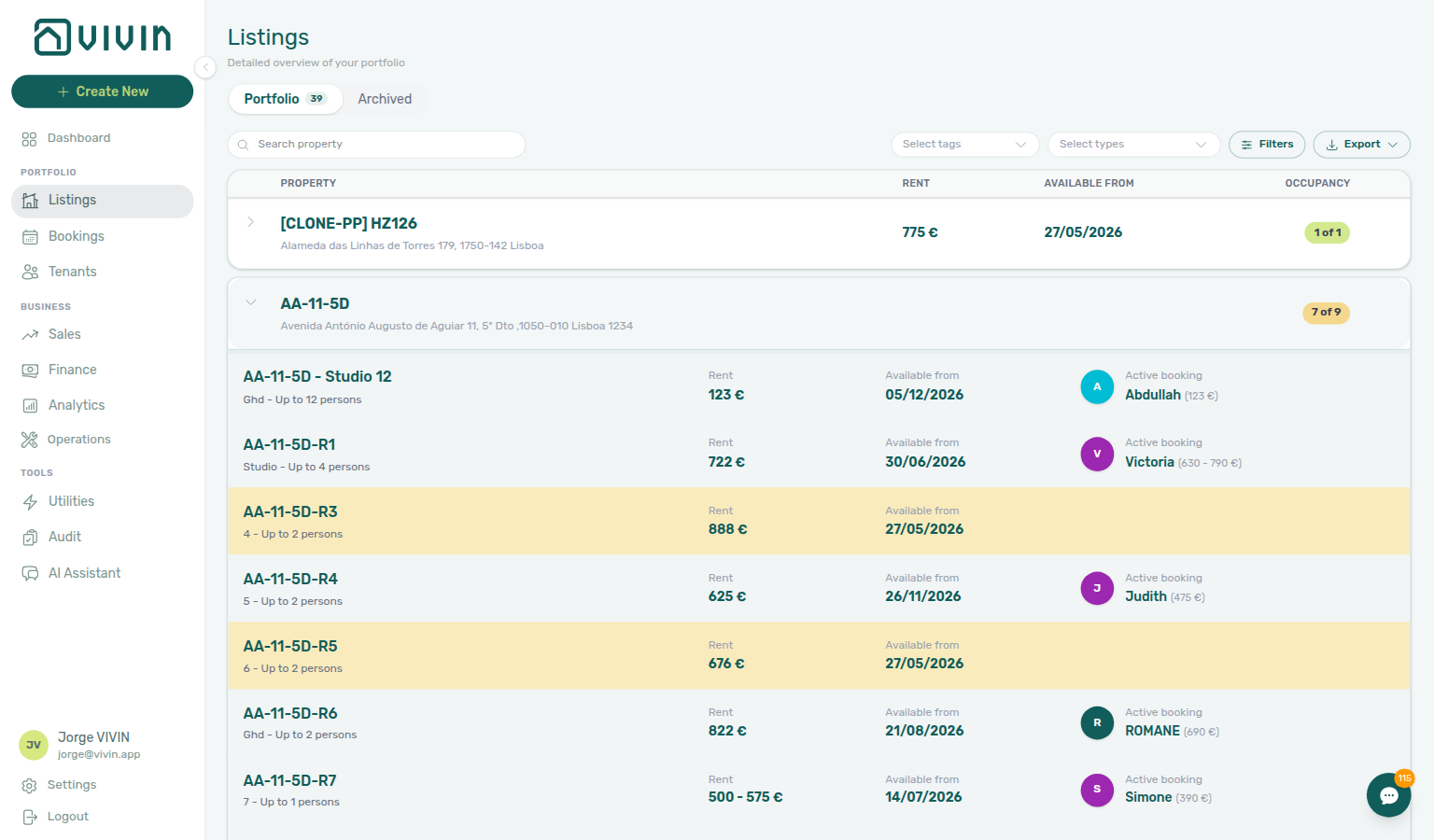Click the Analytics bar chart icon
This screenshot has height=840, width=1434.
point(30,406)
